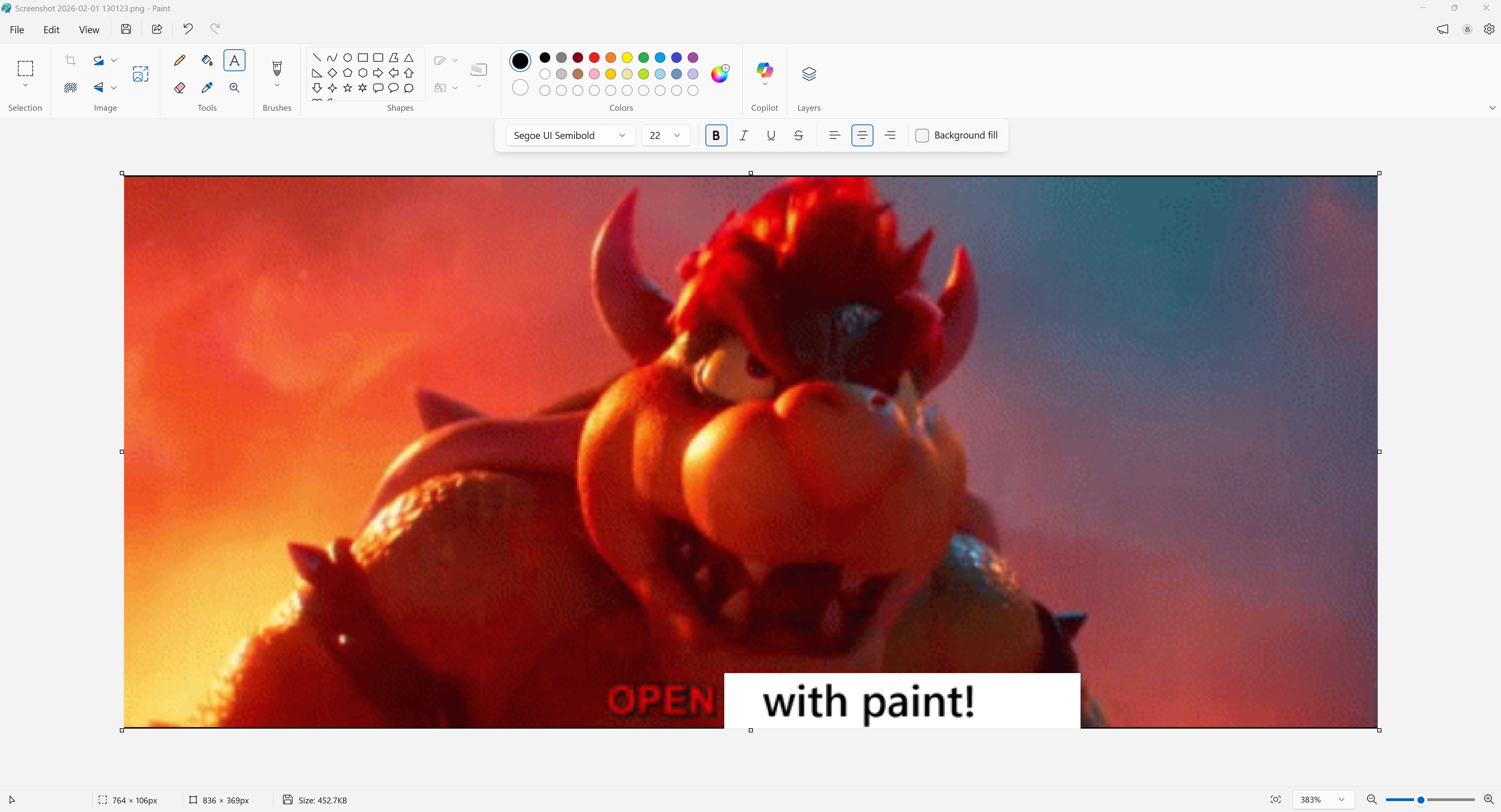Viewport: 1501px width, 812px height.
Task: Toggle Underline text formatting
Action: click(771, 135)
